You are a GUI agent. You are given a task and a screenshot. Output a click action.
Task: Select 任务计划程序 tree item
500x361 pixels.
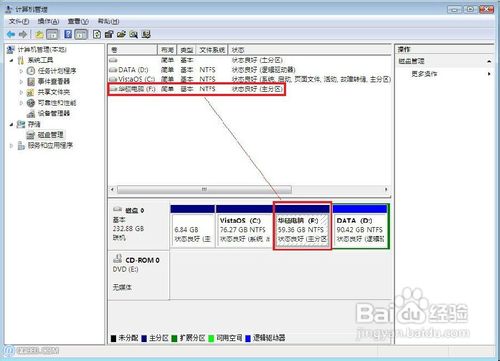[57, 71]
